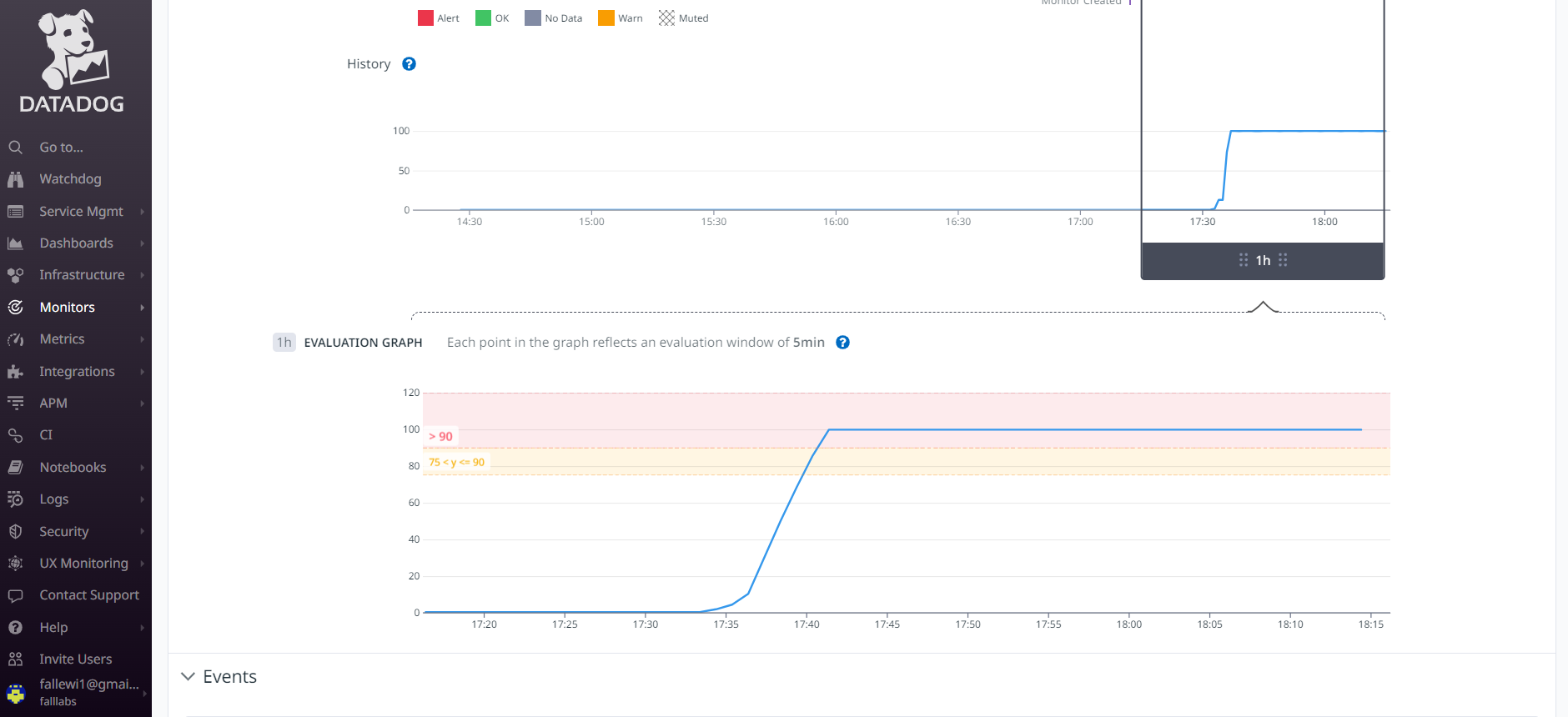Click the APM icon
The height and width of the screenshot is (717, 1568).
tap(15, 404)
